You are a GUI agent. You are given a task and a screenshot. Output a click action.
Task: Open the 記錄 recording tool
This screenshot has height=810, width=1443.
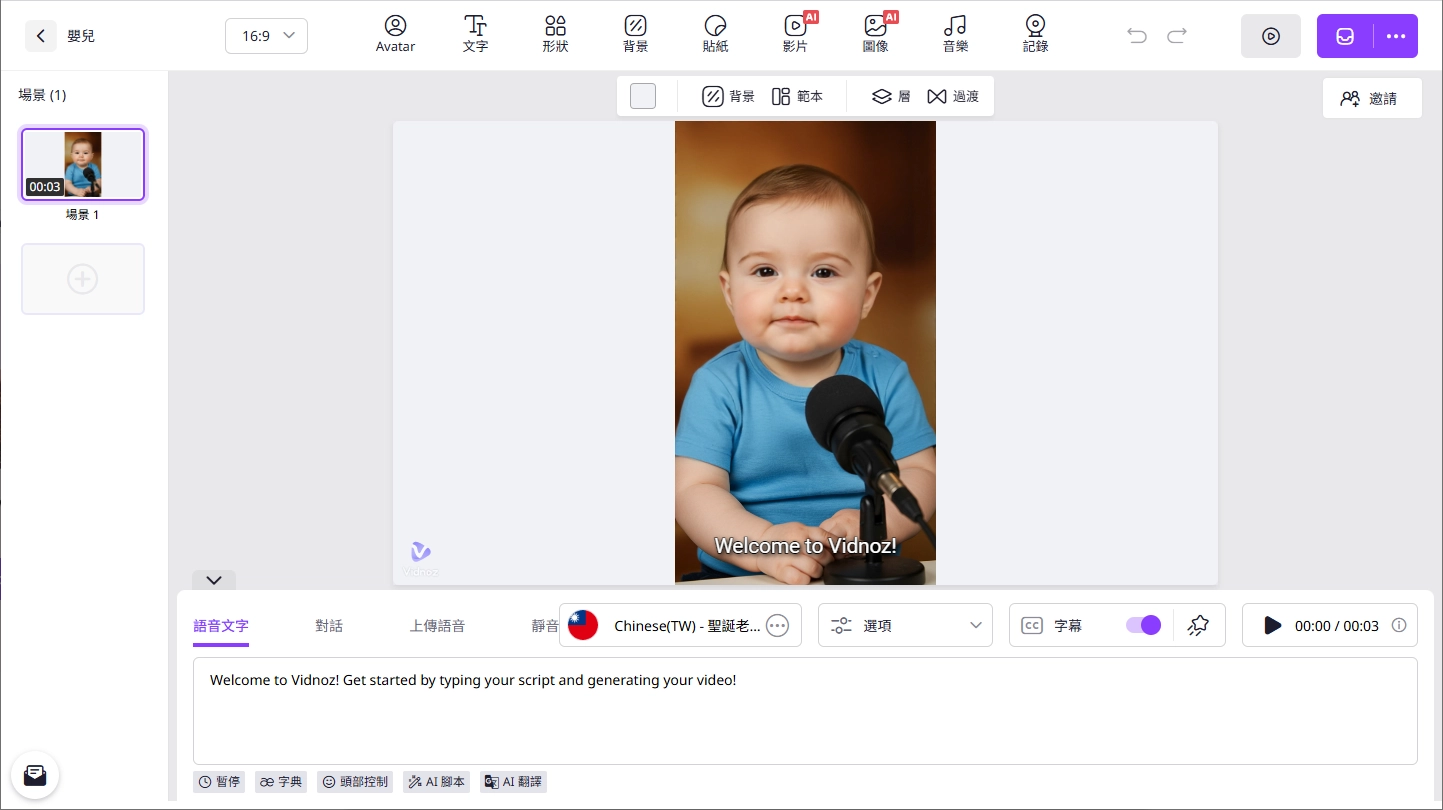(1035, 34)
